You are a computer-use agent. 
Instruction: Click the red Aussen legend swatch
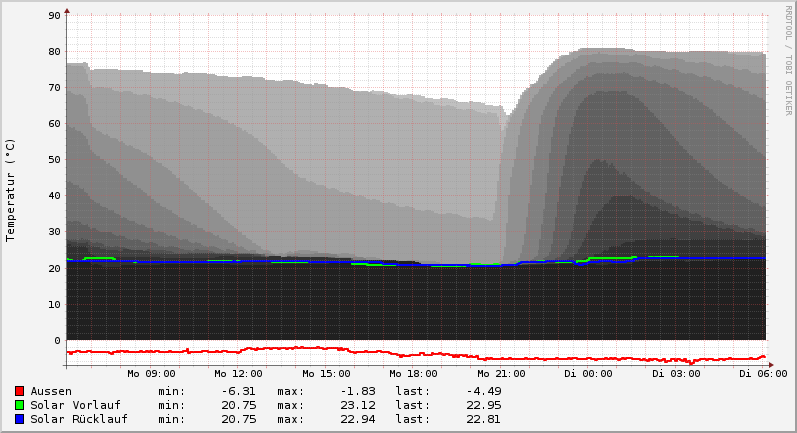pos(19,391)
